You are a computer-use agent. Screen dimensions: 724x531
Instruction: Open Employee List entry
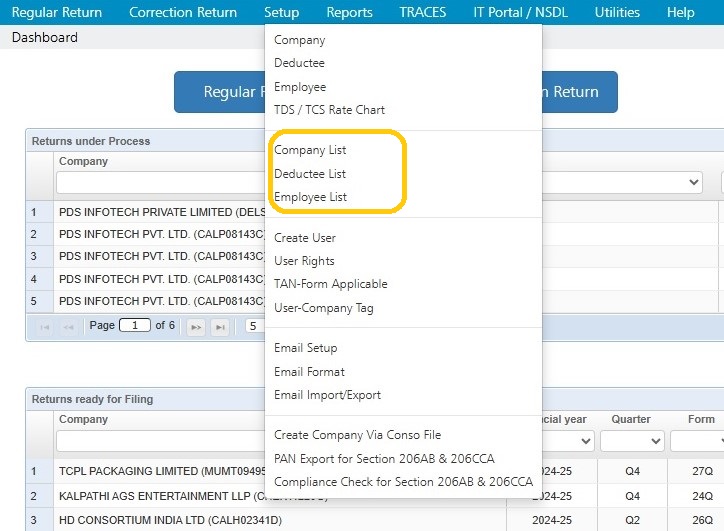point(310,197)
